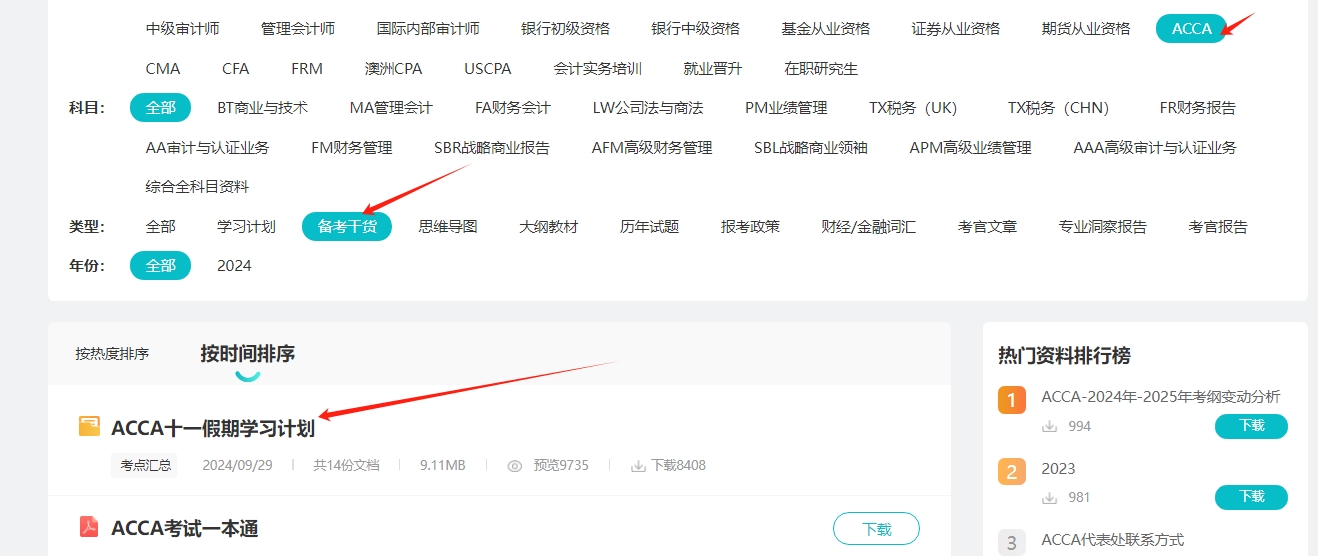Switch to the CMA category

pyautogui.click(x=163, y=69)
